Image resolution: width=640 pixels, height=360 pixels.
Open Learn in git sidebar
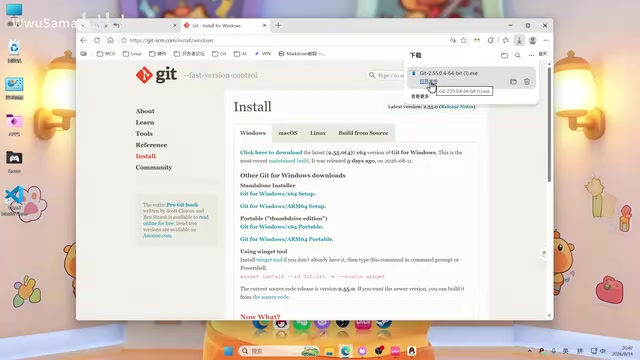coord(145,122)
